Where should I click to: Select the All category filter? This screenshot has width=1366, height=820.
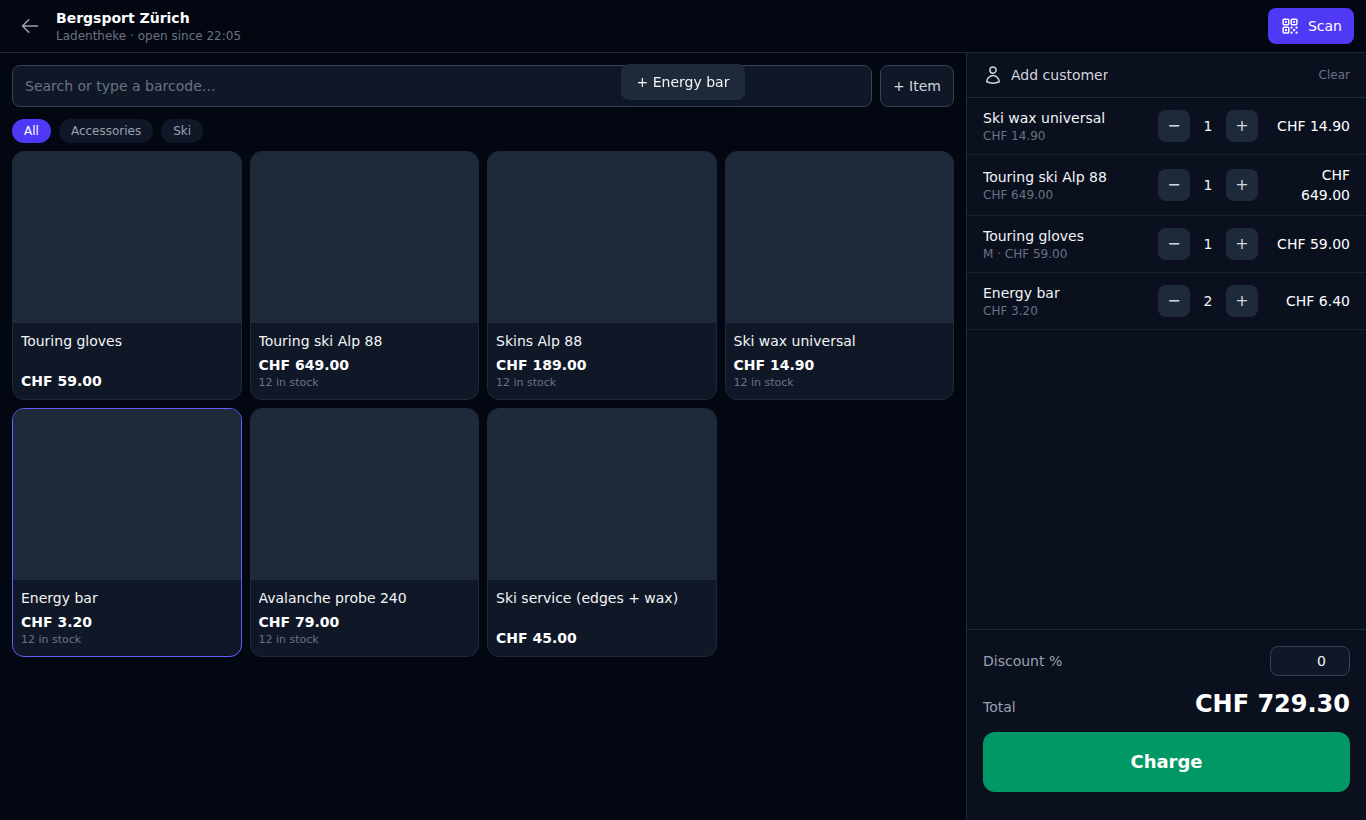point(31,131)
